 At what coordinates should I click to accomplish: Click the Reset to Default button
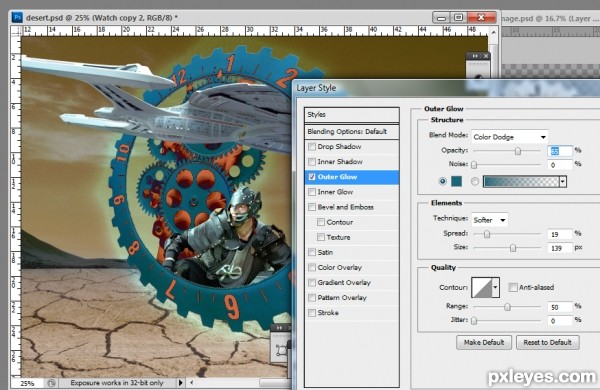548,342
